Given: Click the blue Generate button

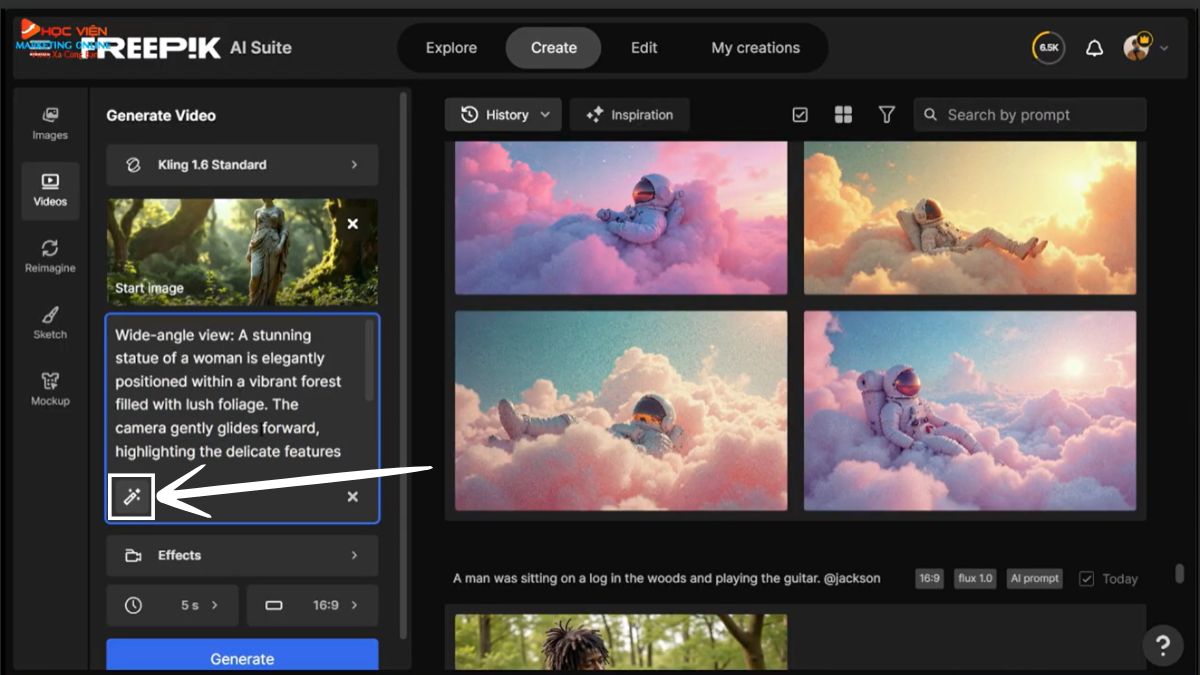Looking at the screenshot, I should tap(242, 654).
